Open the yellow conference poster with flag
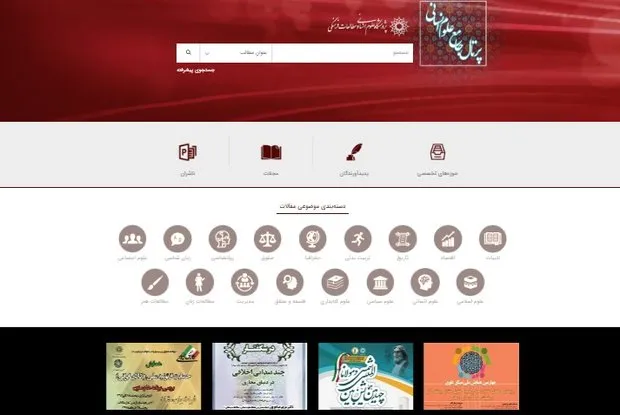The image size is (620, 415). coord(153,376)
